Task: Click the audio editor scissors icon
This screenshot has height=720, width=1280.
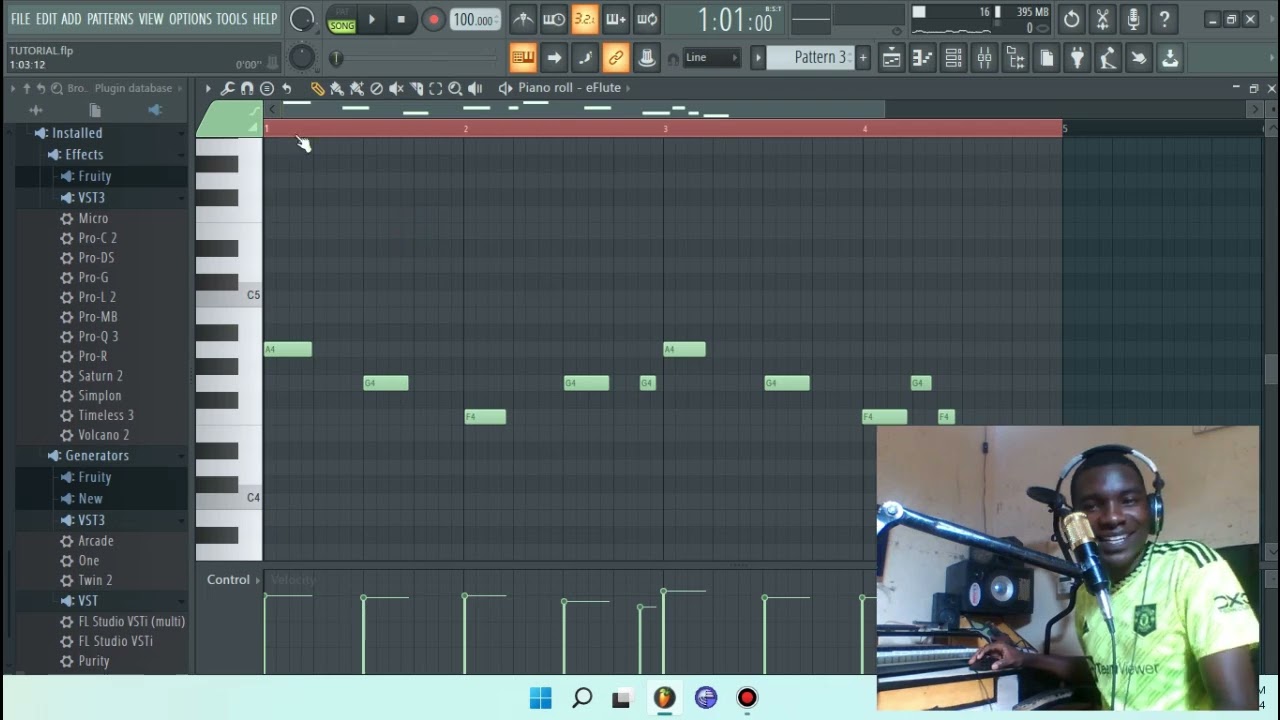Action: click(1102, 19)
